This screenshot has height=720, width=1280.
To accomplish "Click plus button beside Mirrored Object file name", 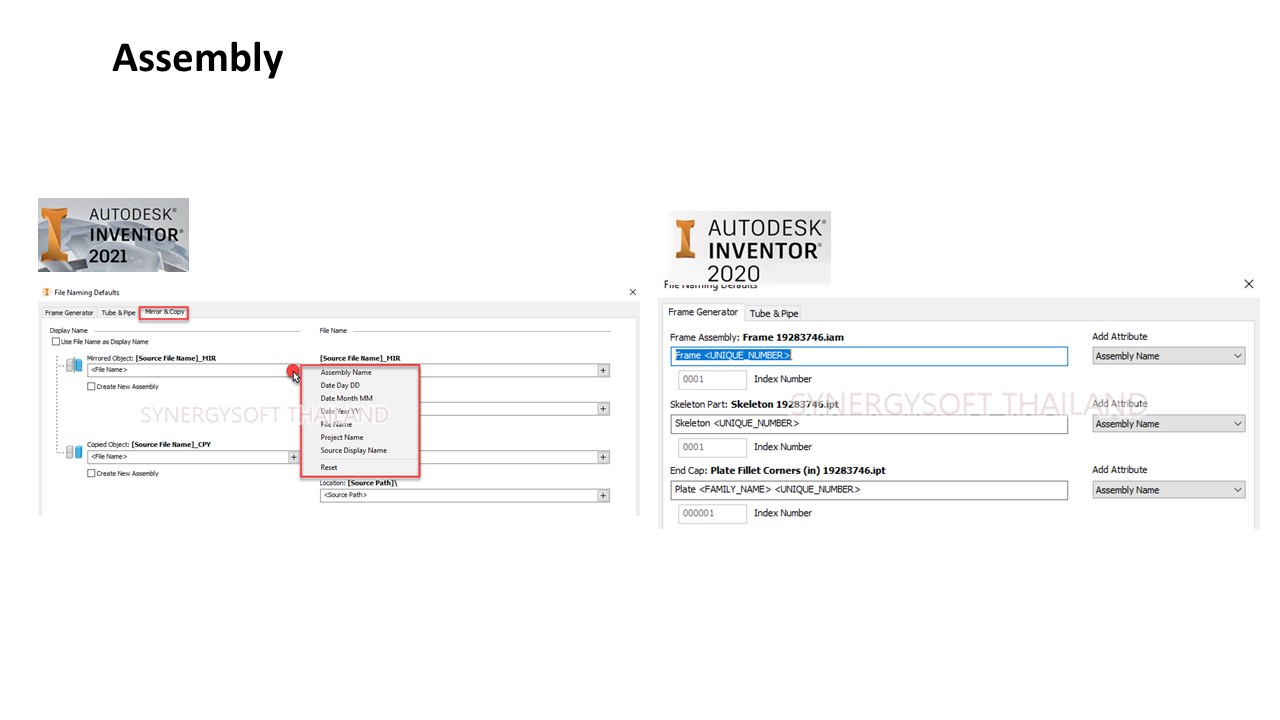I will pyautogui.click(x=603, y=370).
